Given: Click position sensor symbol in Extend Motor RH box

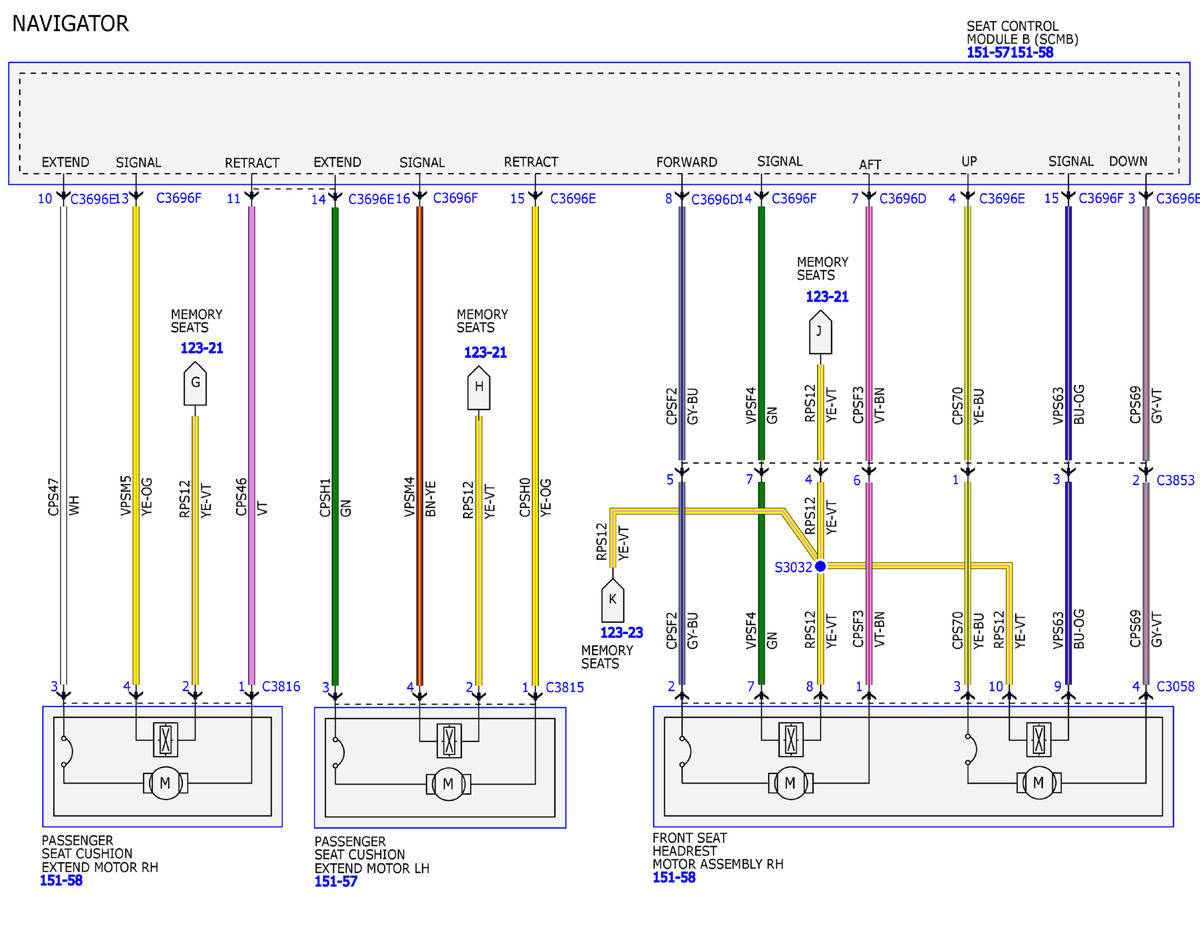Looking at the screenshot, I should [x=164, y=741].
